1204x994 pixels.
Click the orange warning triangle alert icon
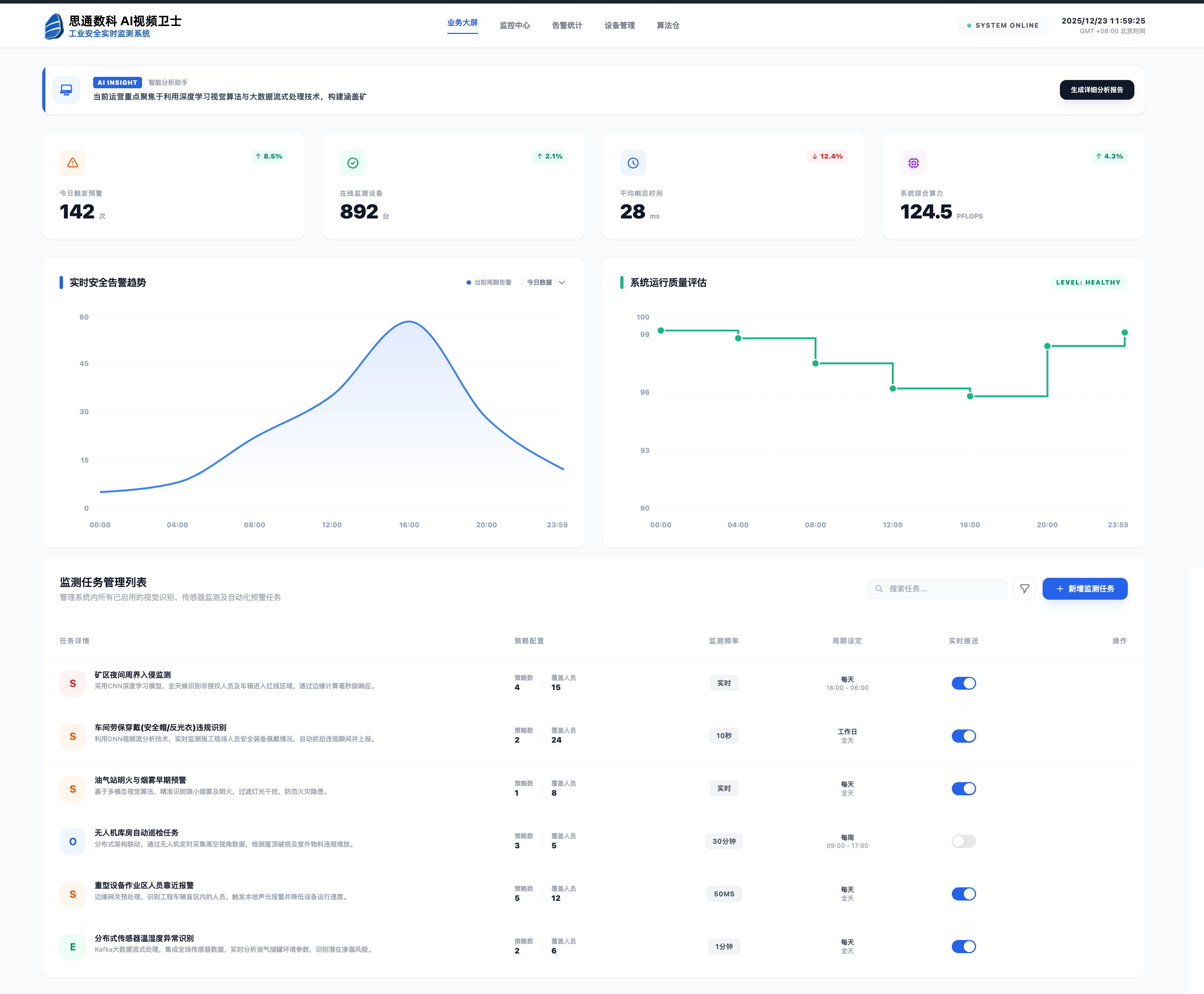73,163
